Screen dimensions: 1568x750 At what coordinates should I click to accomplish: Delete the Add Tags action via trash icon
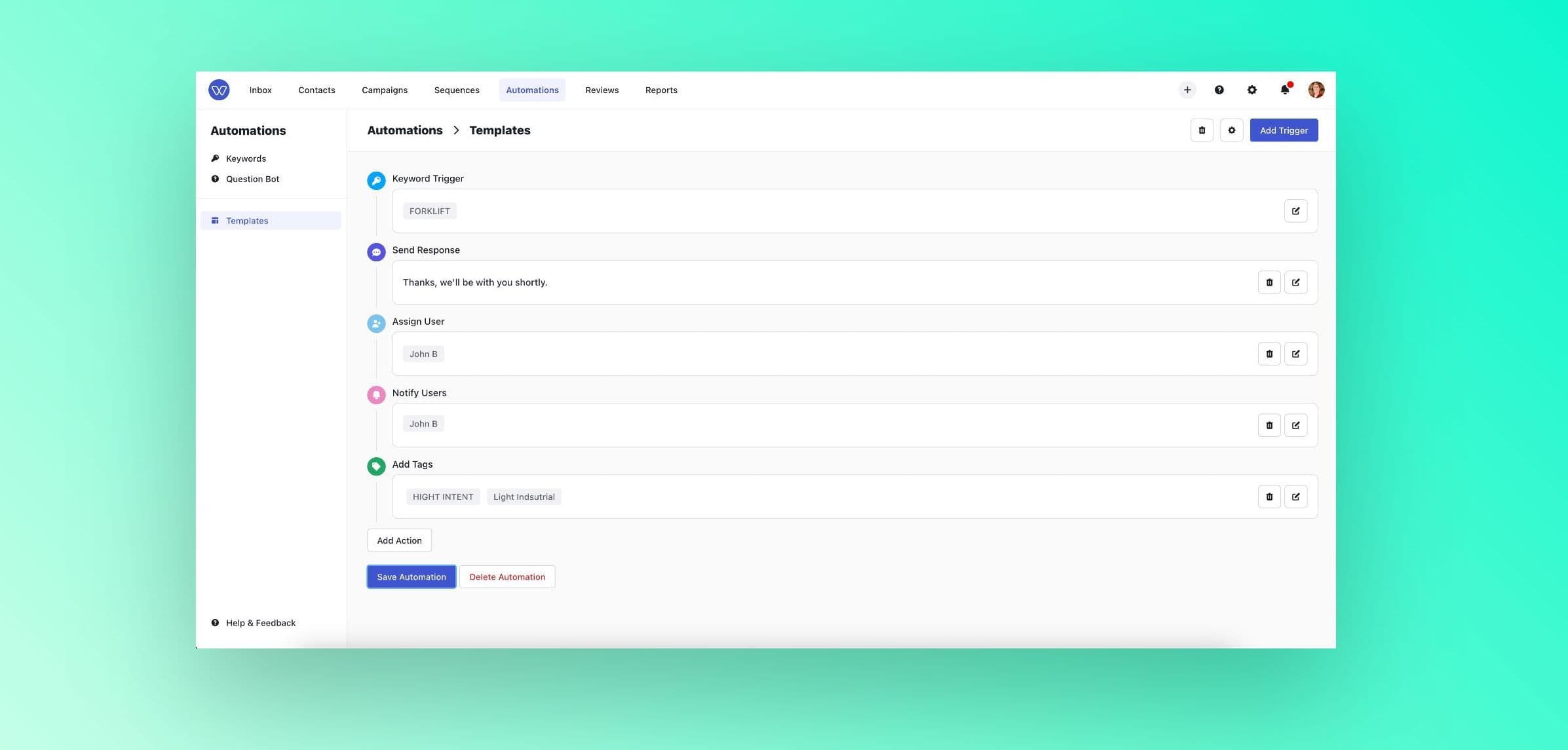(1269, 496)
